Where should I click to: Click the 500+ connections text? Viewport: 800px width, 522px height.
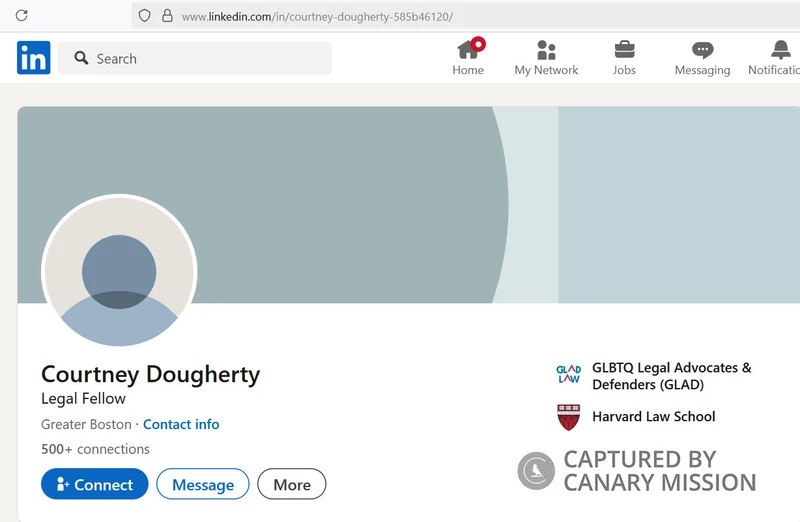coord(95,449)
